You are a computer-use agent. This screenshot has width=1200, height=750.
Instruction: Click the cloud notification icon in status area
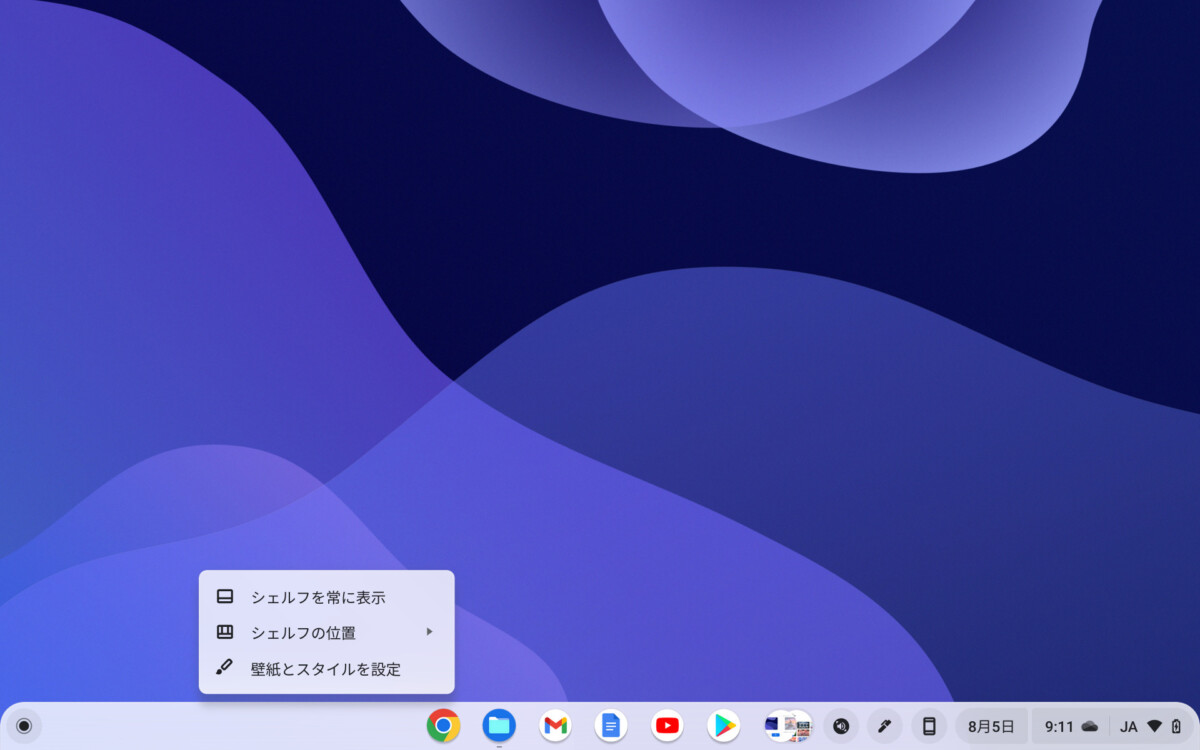point(1090,726)
